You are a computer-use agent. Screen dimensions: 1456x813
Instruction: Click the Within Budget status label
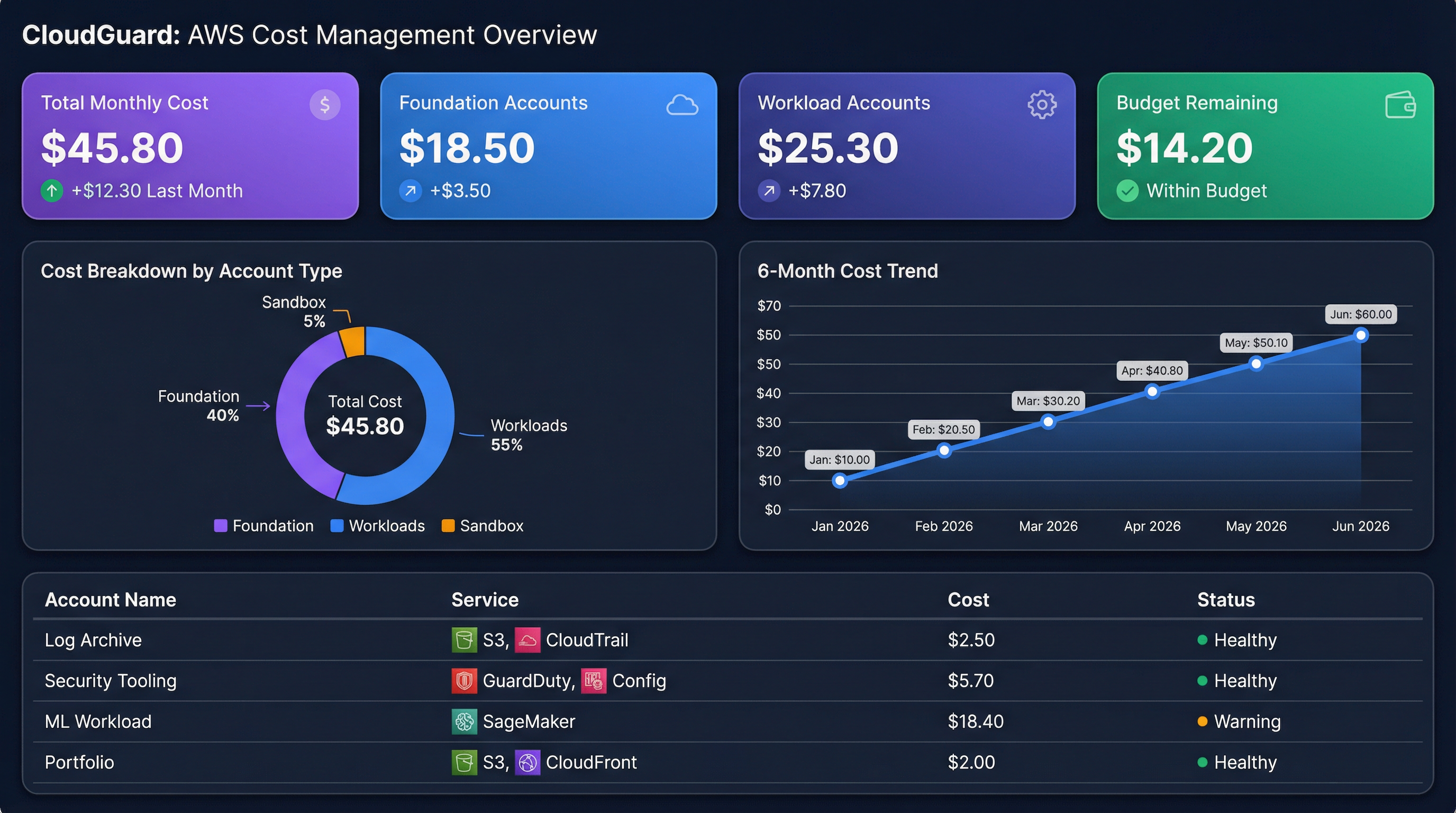[x=1207, y=191]
